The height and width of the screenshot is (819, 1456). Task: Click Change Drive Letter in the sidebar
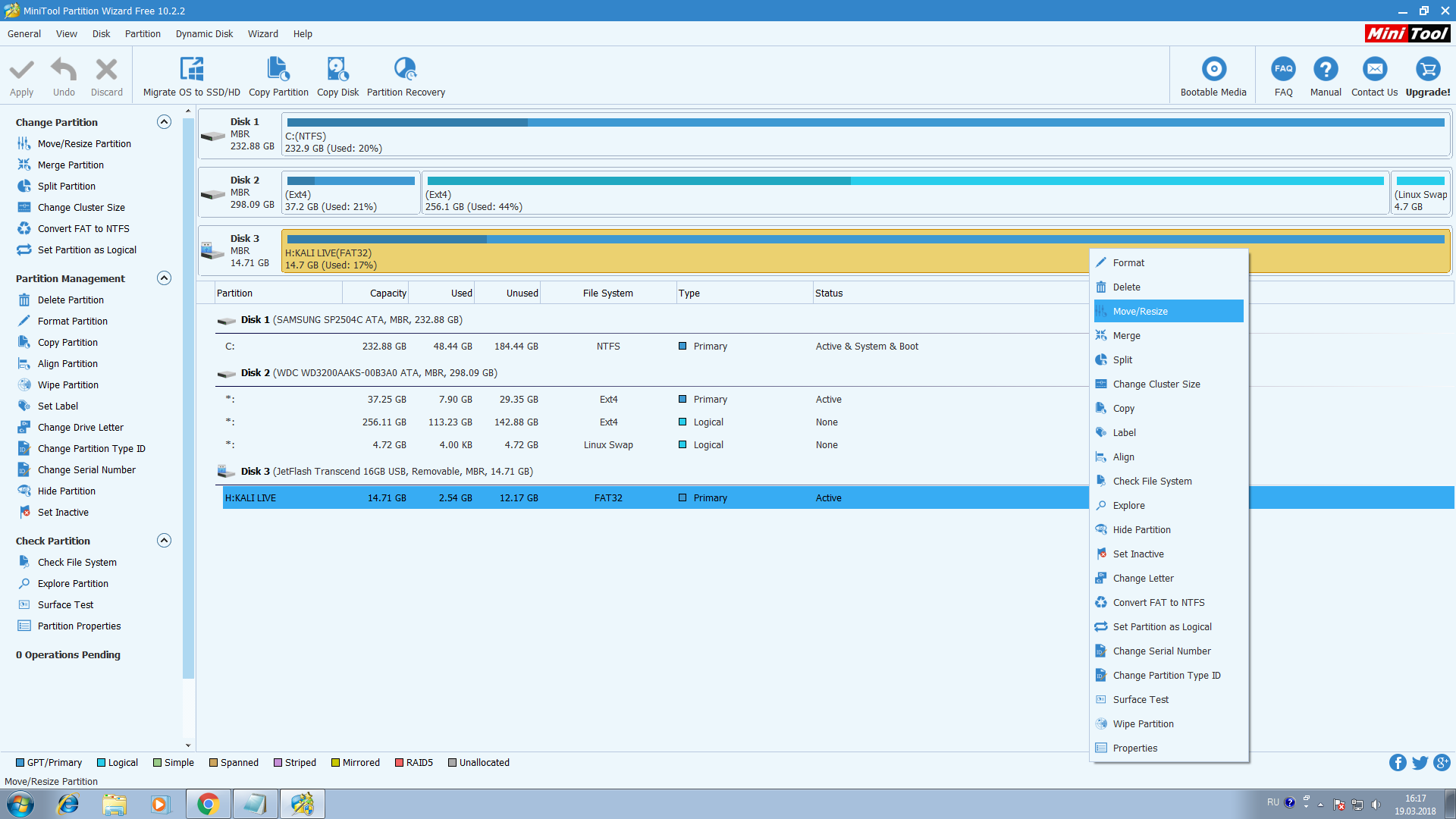[80, 428]
